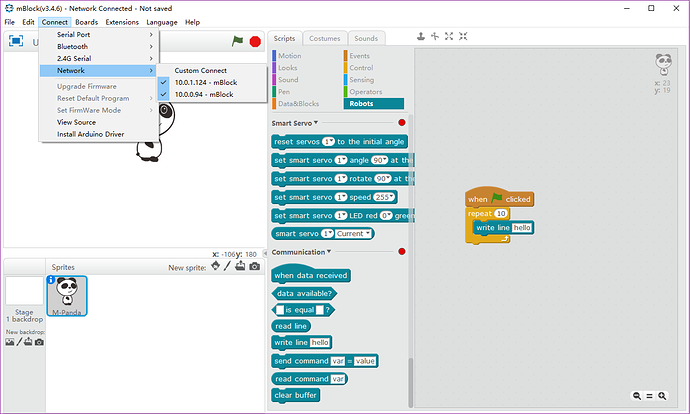Image resolution: width=690 pixels, height=414 pixels.
Task: Open Extensions menu
Action: (x=122, y=22)
